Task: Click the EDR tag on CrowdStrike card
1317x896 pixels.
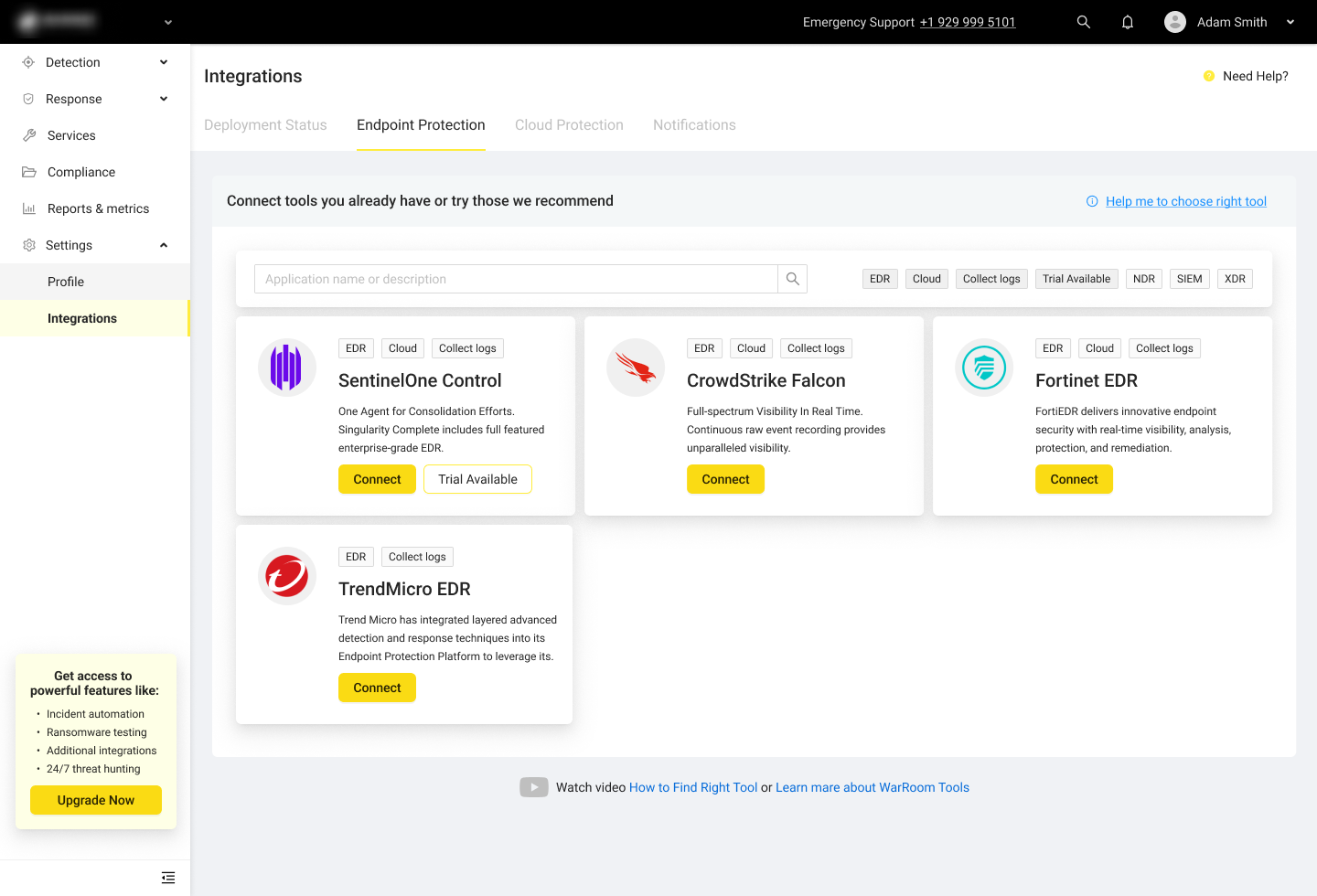Action: 704,348
